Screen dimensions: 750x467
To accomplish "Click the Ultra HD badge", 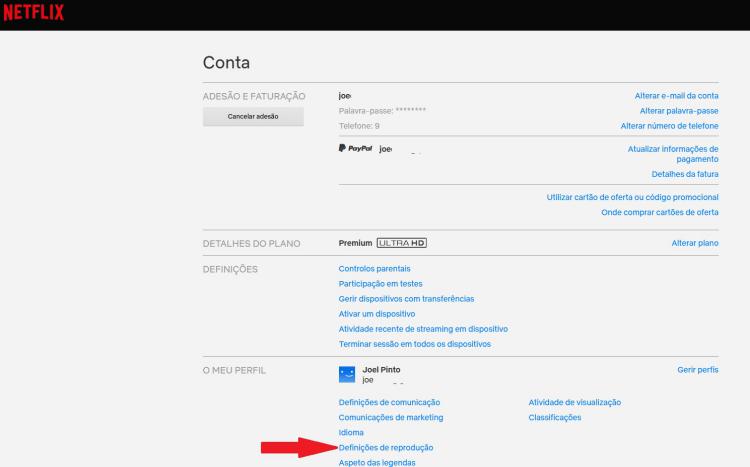I will click(402, 243).
